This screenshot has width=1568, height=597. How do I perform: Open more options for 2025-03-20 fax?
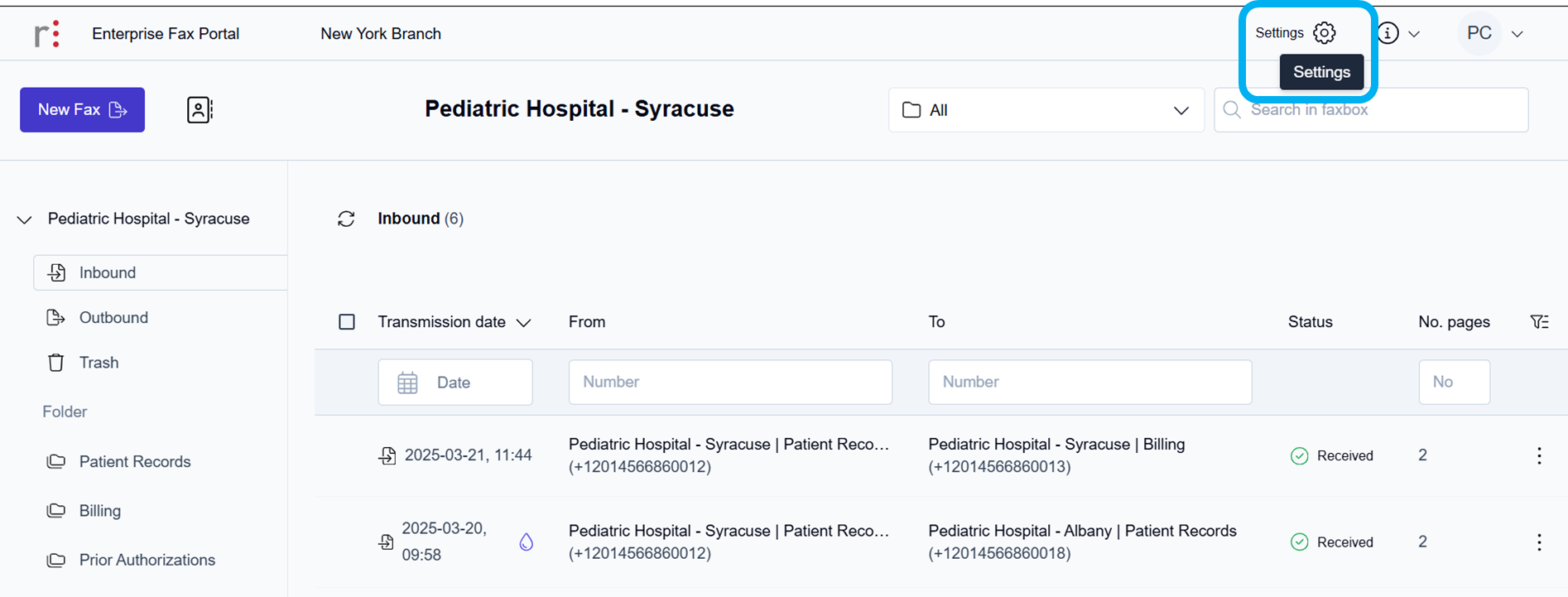[1539, 542]
